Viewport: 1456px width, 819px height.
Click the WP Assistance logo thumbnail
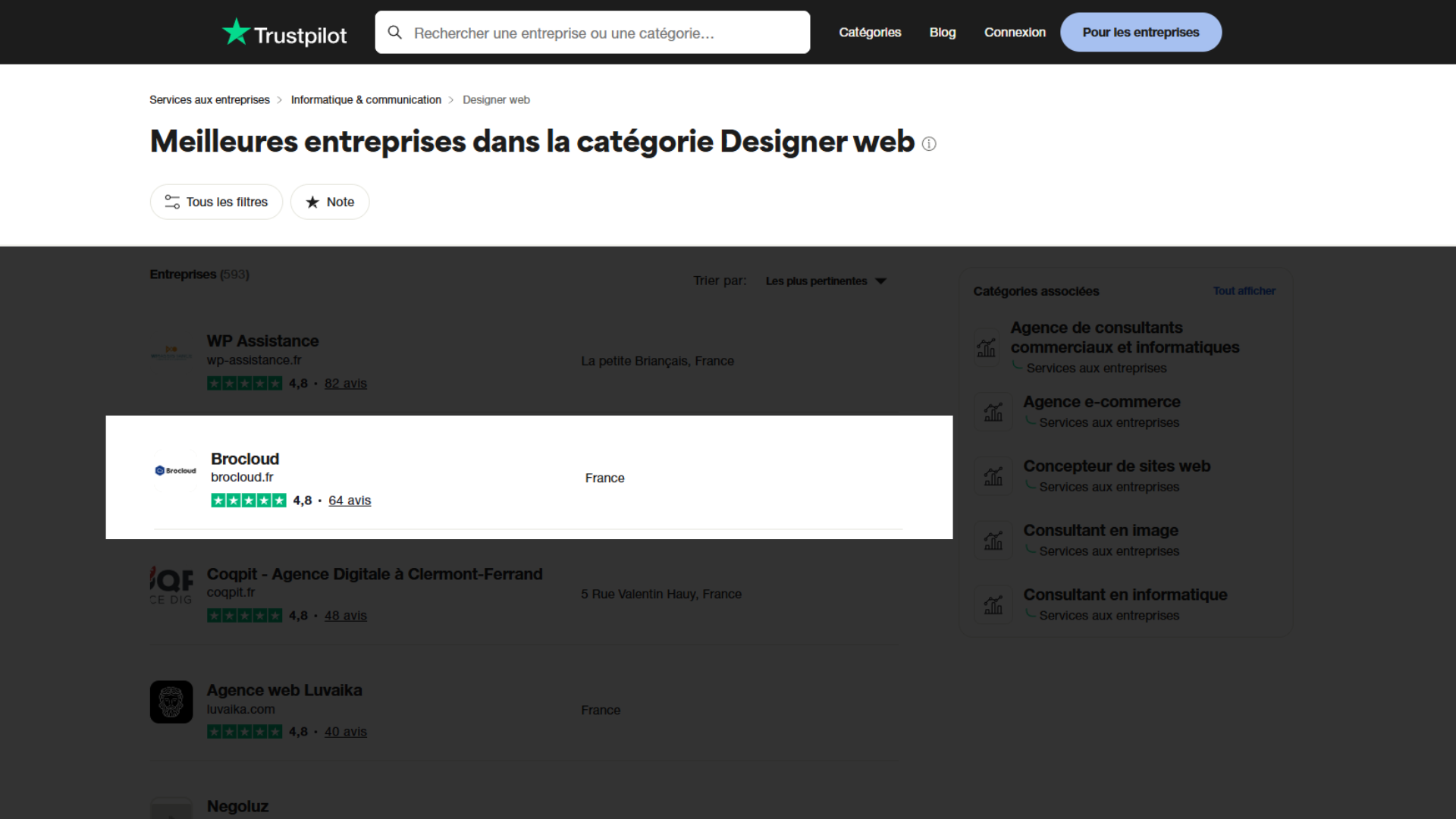(x=171, y=353)
